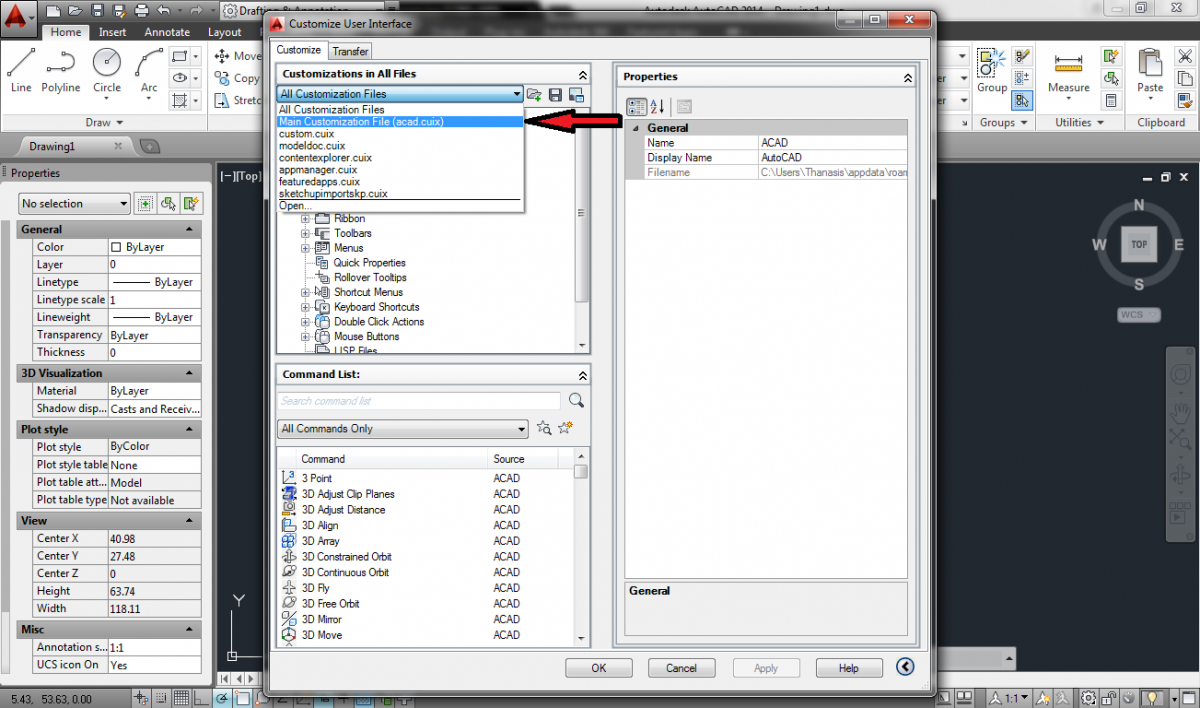Open the Quick Calculator icon in Utilities

click(1111, 101)
